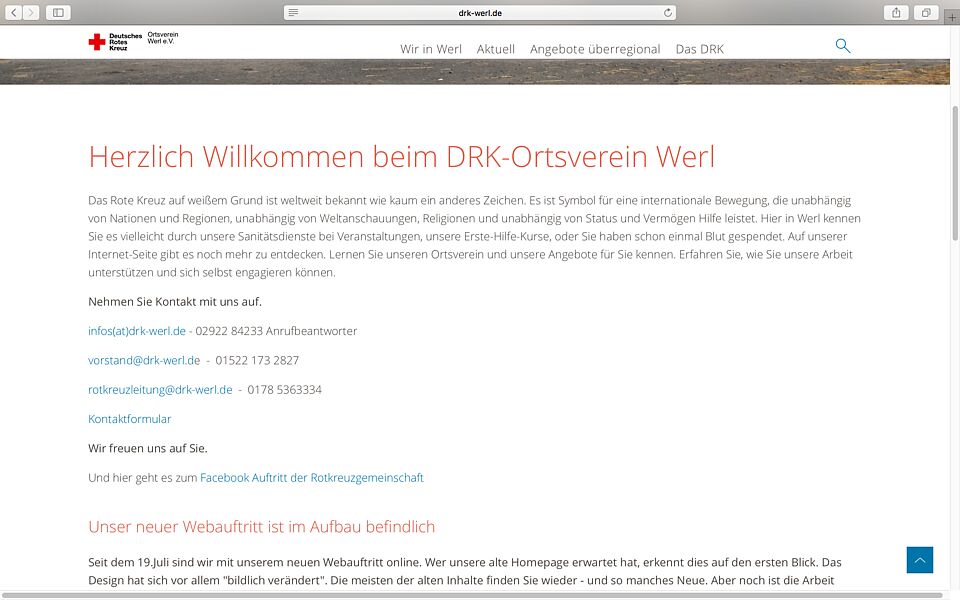
Task: Open the Aktuell menu
Action: click(x=496, y=49)
